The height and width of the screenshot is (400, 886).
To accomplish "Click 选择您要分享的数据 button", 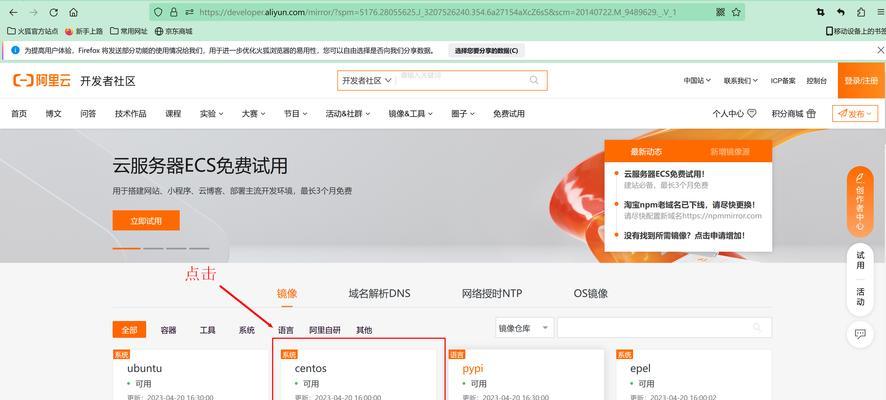I will (x=487, y=50).
